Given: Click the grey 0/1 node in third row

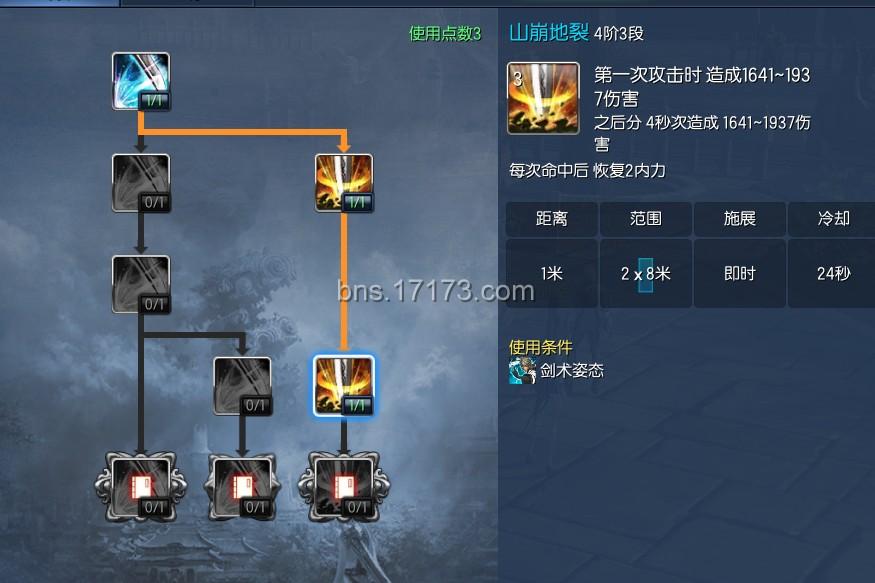Looking at the screenshot, I should (141, 285).
